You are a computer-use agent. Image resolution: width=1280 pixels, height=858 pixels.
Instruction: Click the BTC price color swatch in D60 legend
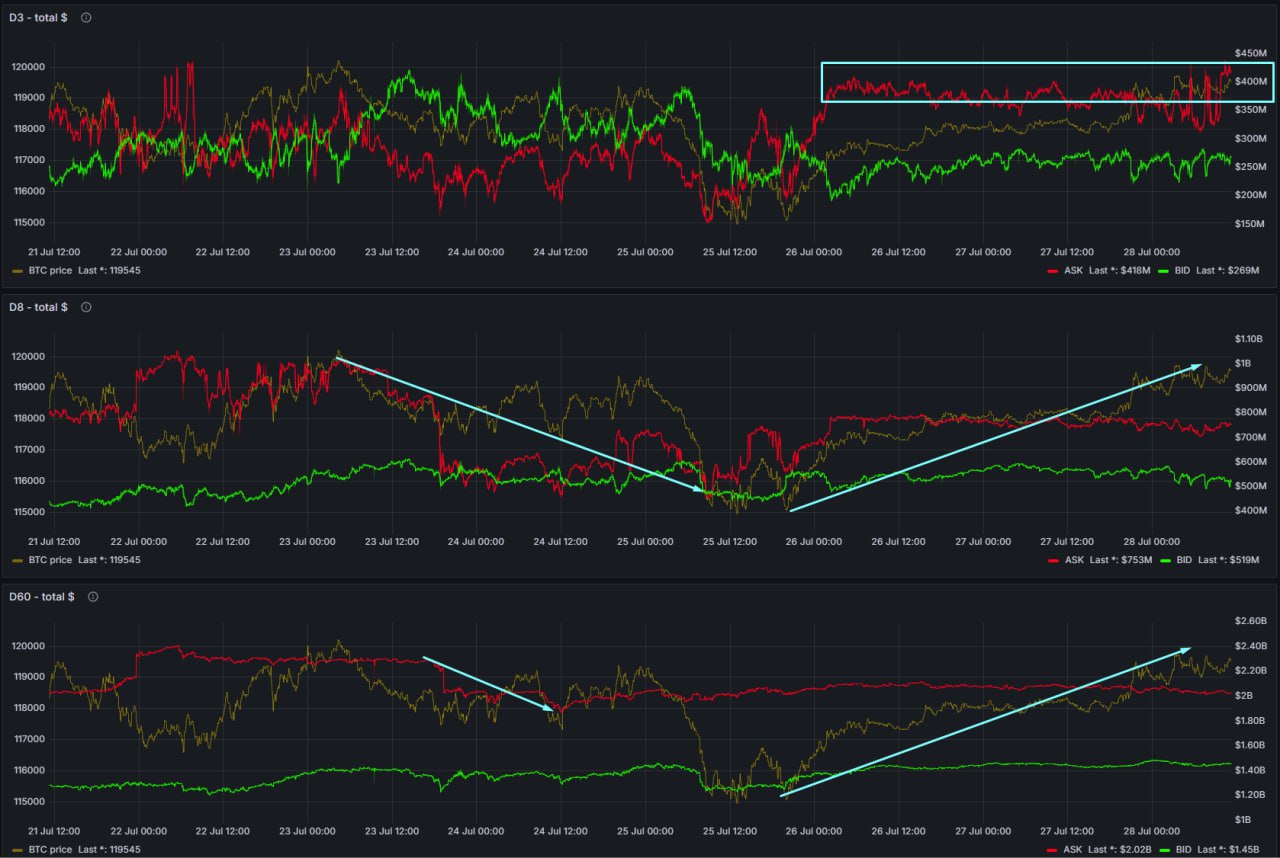(x=17, y=850)
